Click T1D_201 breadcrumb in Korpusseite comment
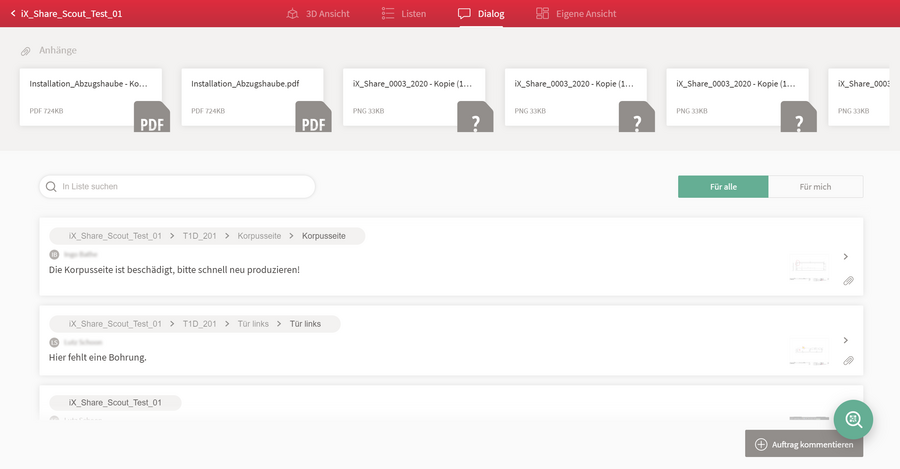The image size is (900, 469). pos(200,236)
